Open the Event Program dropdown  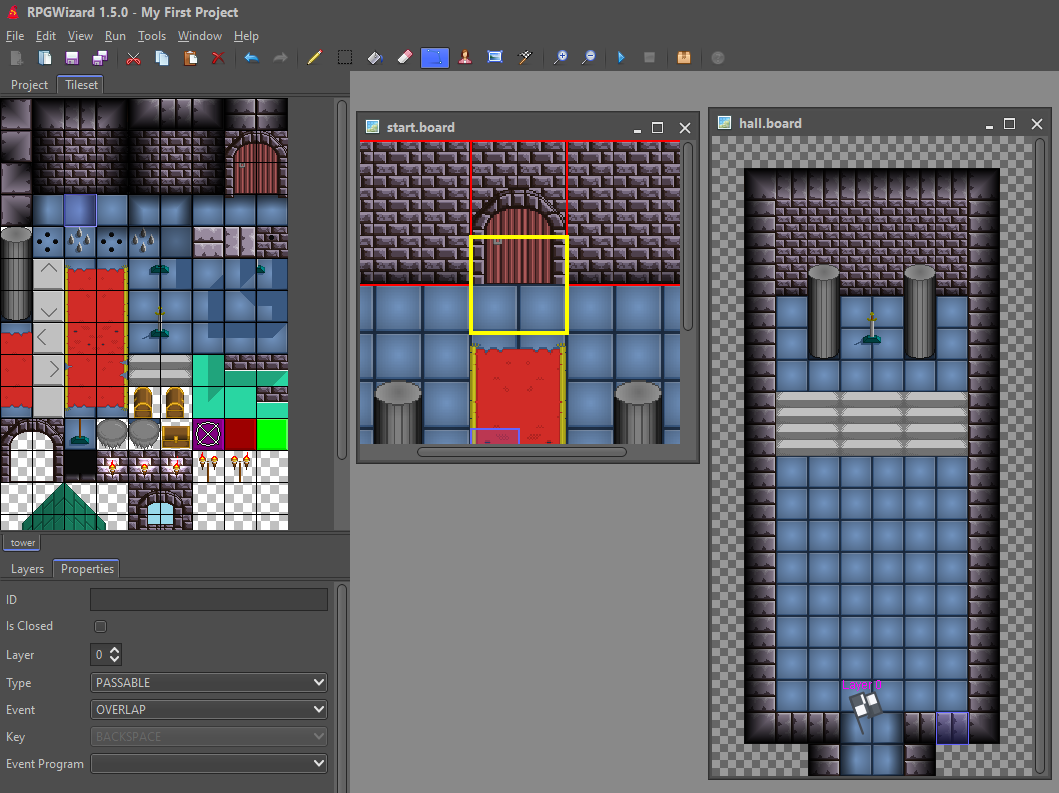click(x=209, y=764)
